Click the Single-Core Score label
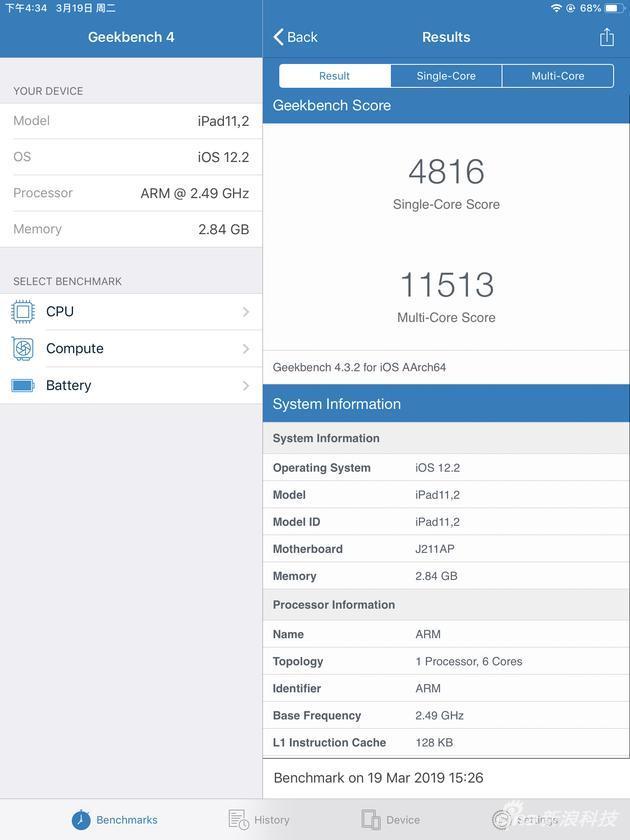This screenshot has height=840, width=630. pos(446,205)
